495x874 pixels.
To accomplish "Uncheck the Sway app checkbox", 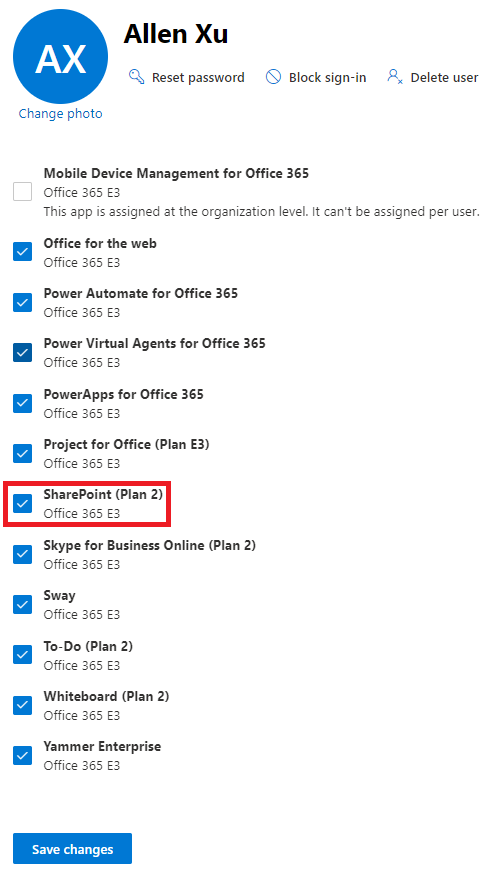I will click(x=22, y=604).
